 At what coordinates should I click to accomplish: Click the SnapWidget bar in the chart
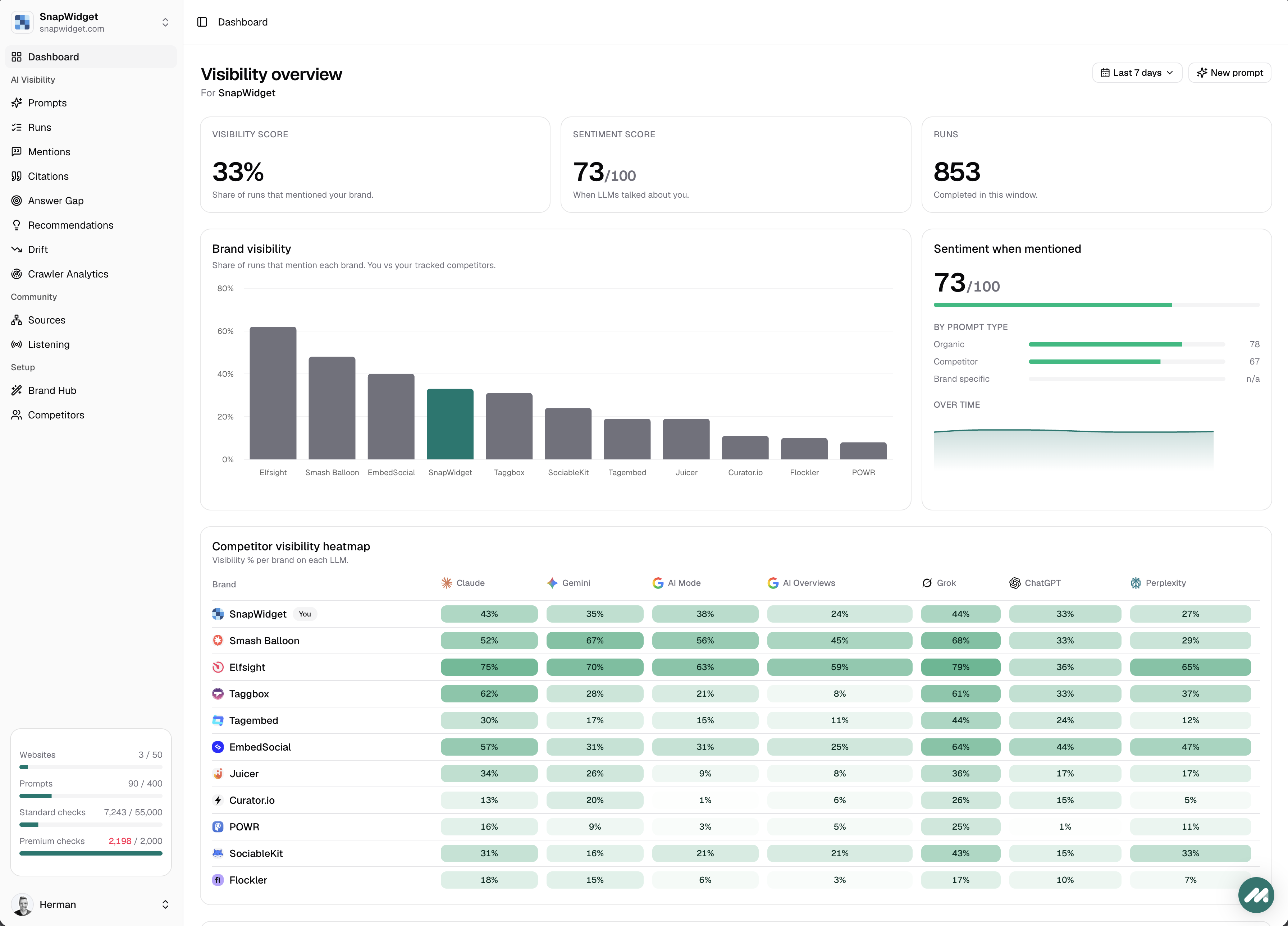point(450,423)
